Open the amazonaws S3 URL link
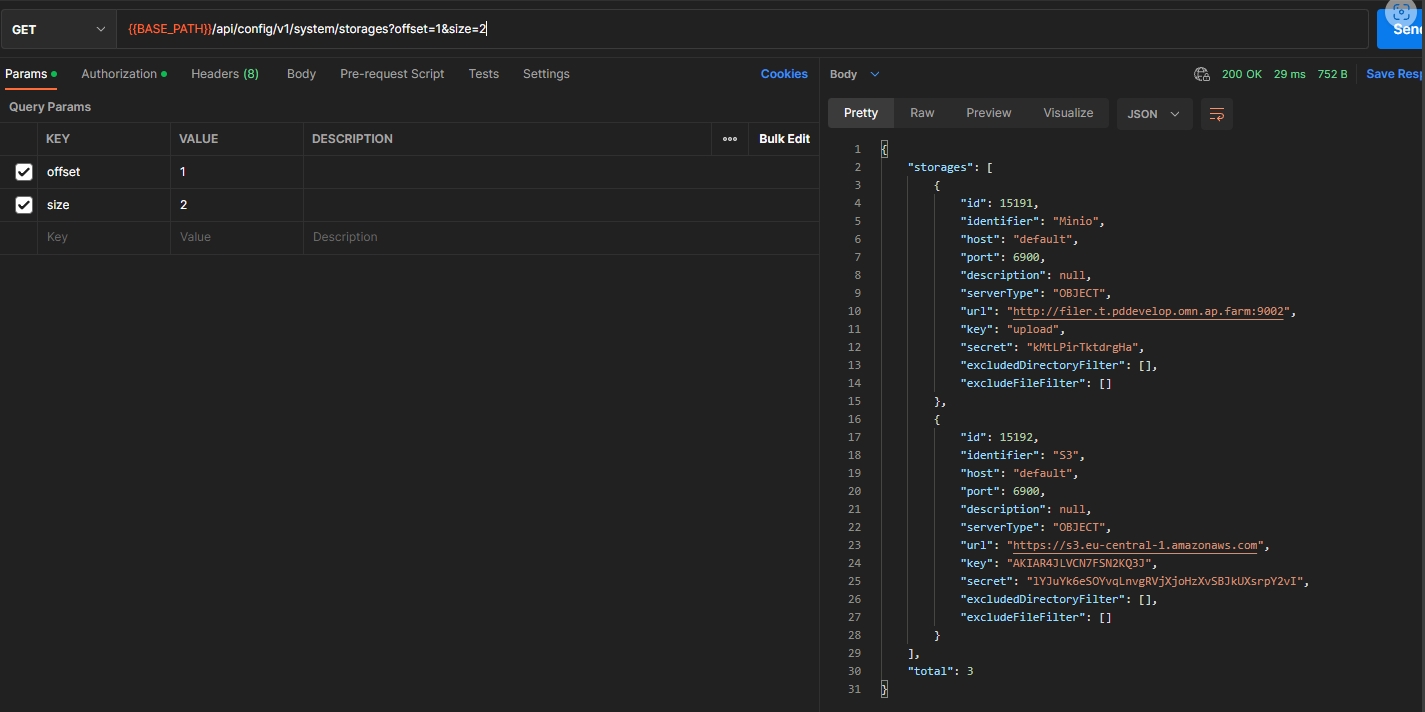The height and width of the screenshot is (712, 1425). click(x=1136, y=545)
